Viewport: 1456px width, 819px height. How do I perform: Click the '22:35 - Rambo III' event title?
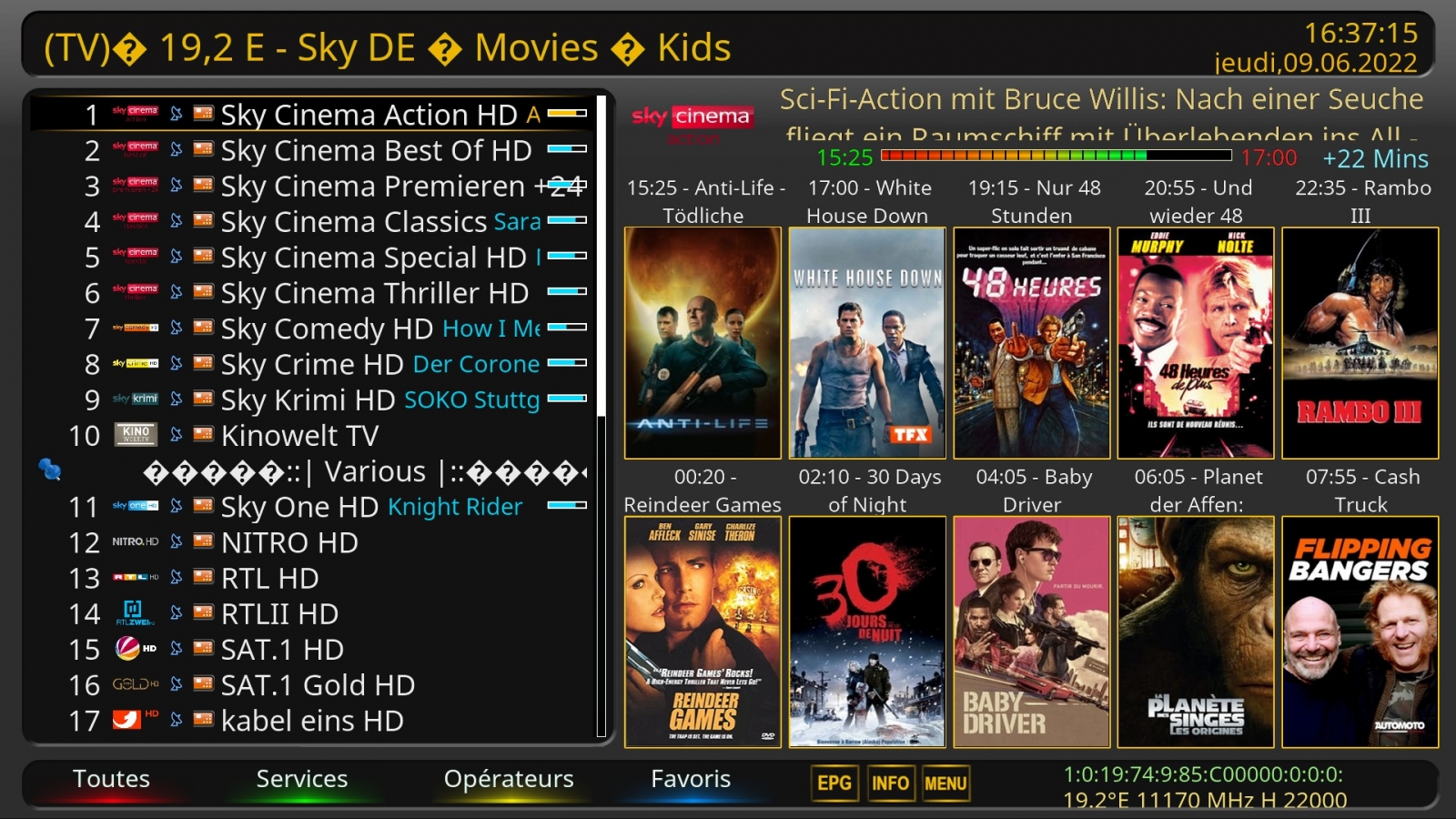pyautogui.click(x=1362, y=201)
